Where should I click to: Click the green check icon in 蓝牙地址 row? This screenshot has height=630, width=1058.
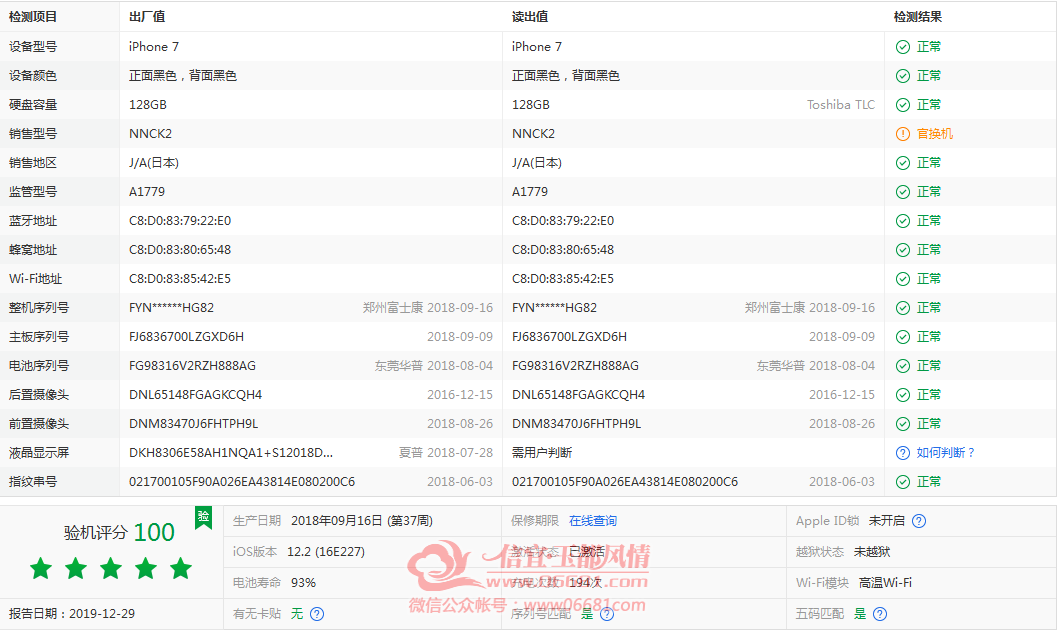[902, 221]
